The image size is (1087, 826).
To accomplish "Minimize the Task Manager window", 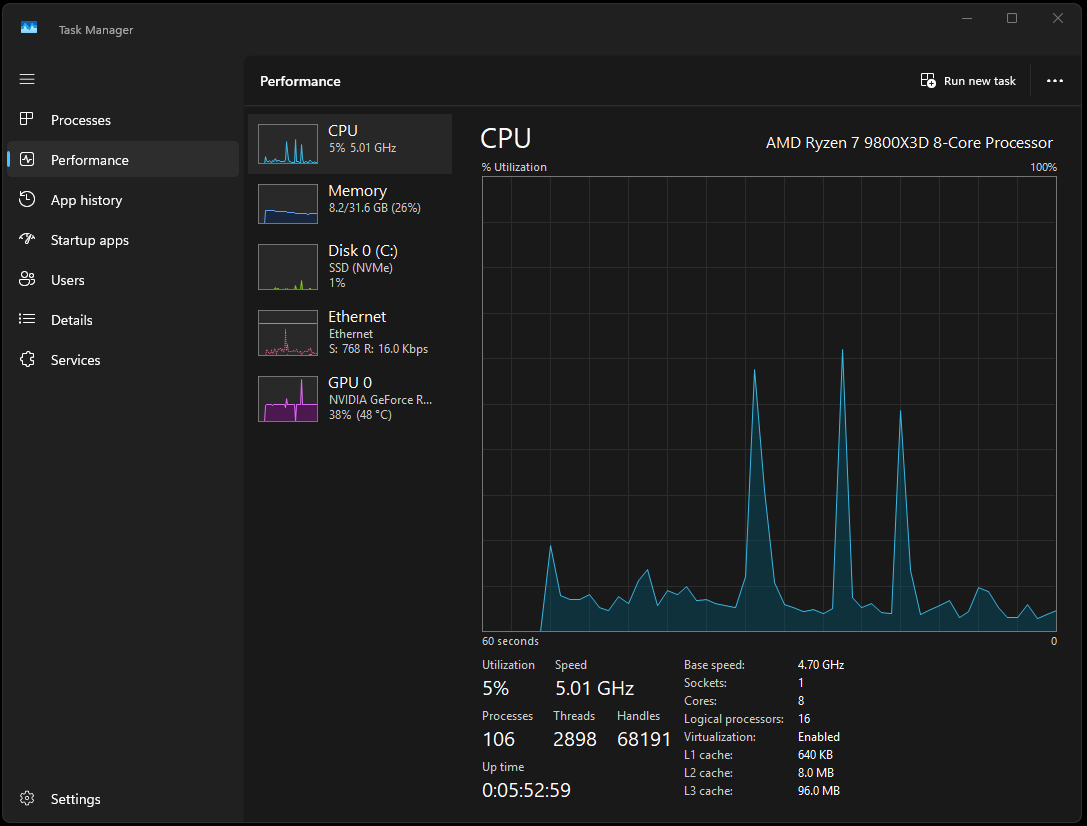I will tap(967, 18).
